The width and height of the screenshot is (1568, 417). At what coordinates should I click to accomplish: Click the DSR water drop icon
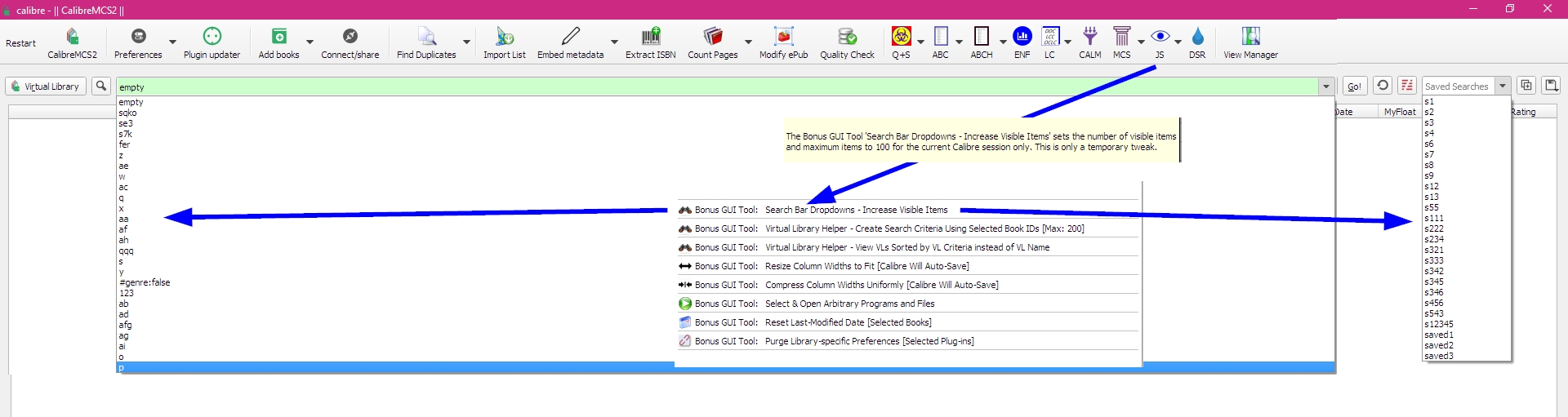(1197, 36)
